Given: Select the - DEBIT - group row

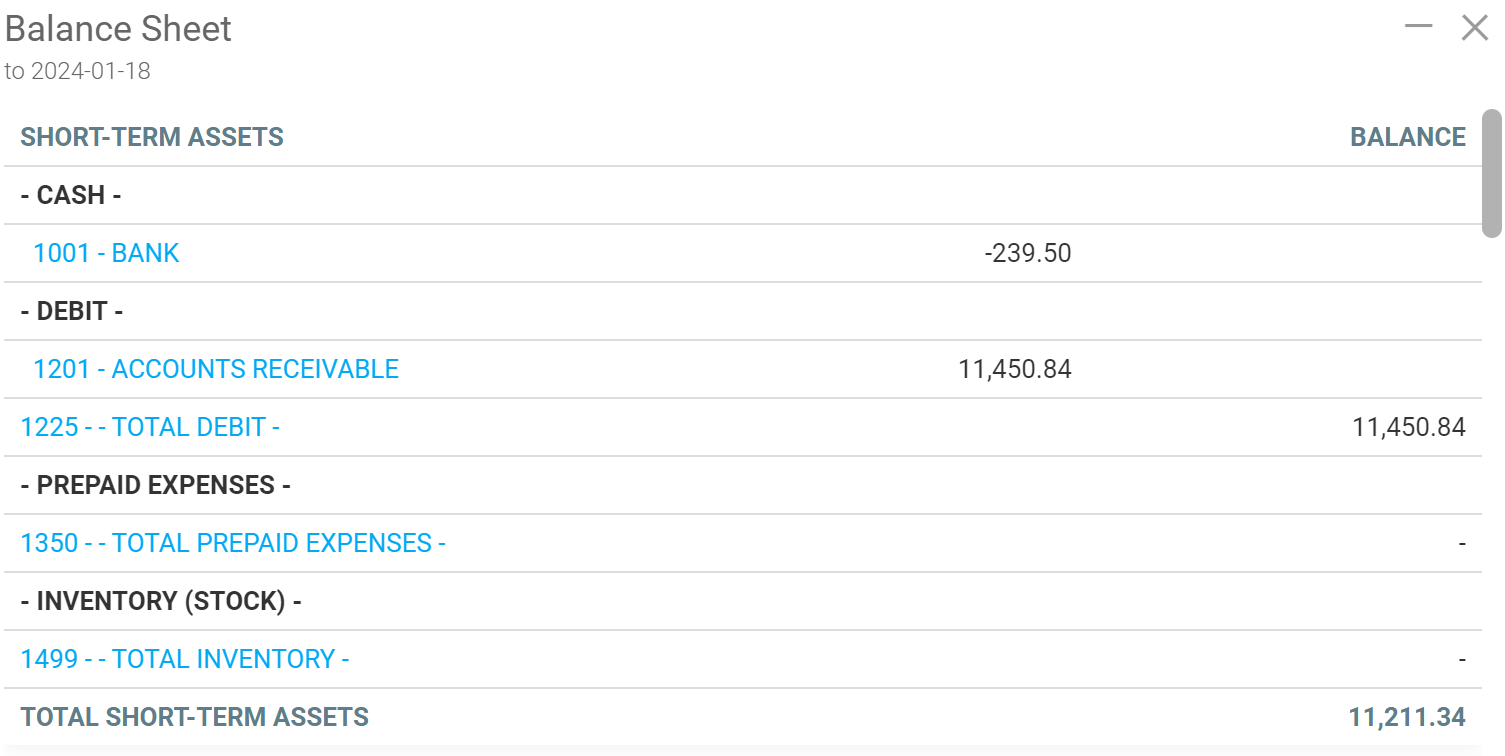Looking at the screenshot, I should [x=72, y=311].
